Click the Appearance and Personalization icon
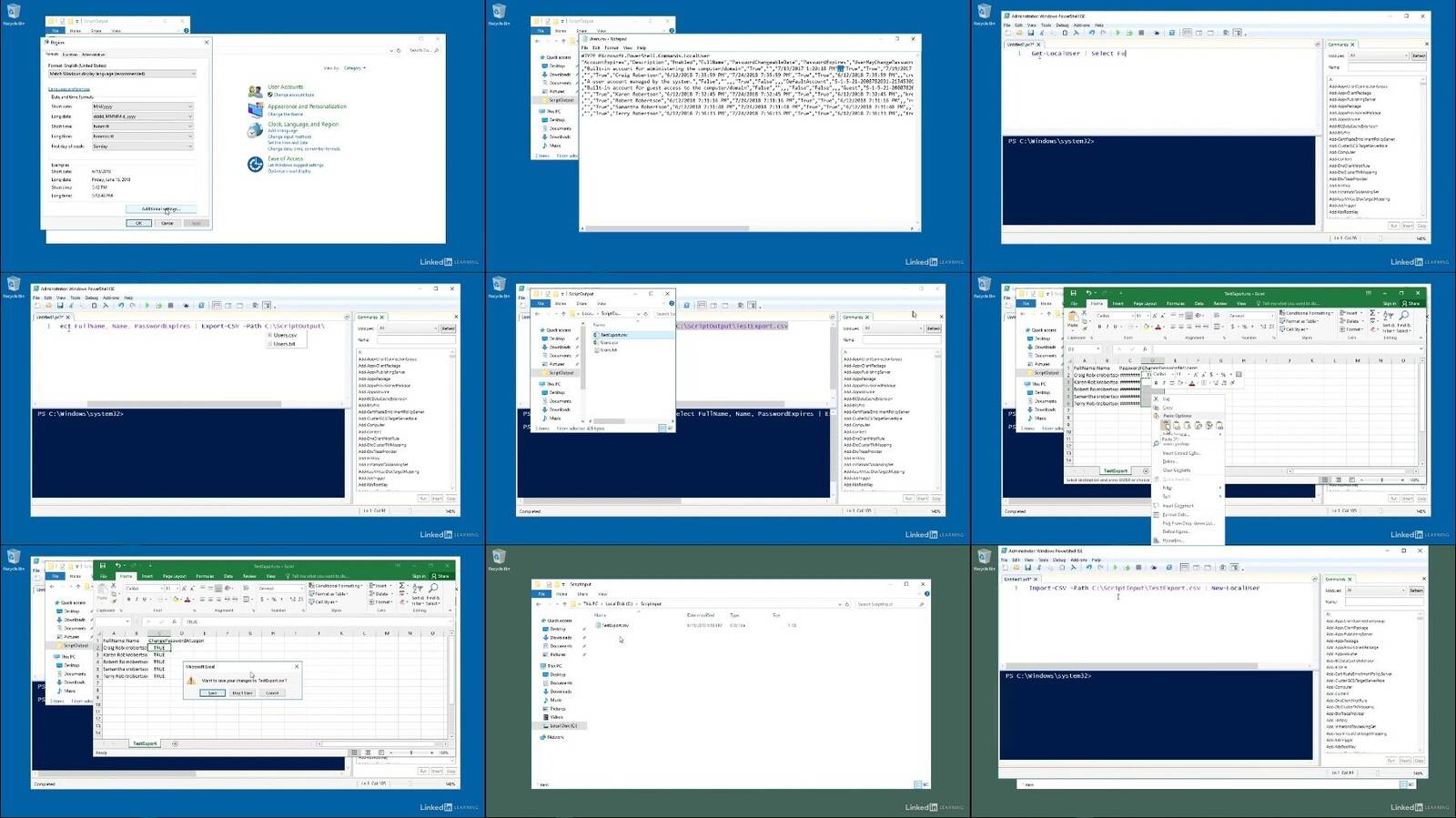This screenshot has height=818, width=1456. point(255,110)
